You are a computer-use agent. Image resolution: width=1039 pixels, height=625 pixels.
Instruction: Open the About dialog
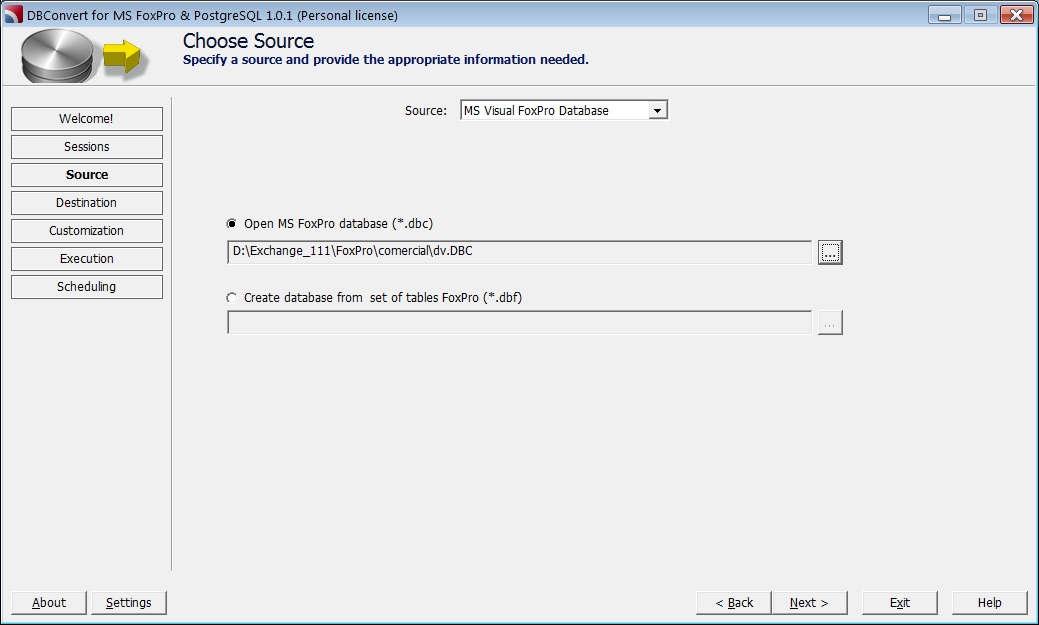pyautogui.click(x=49, y=602)
